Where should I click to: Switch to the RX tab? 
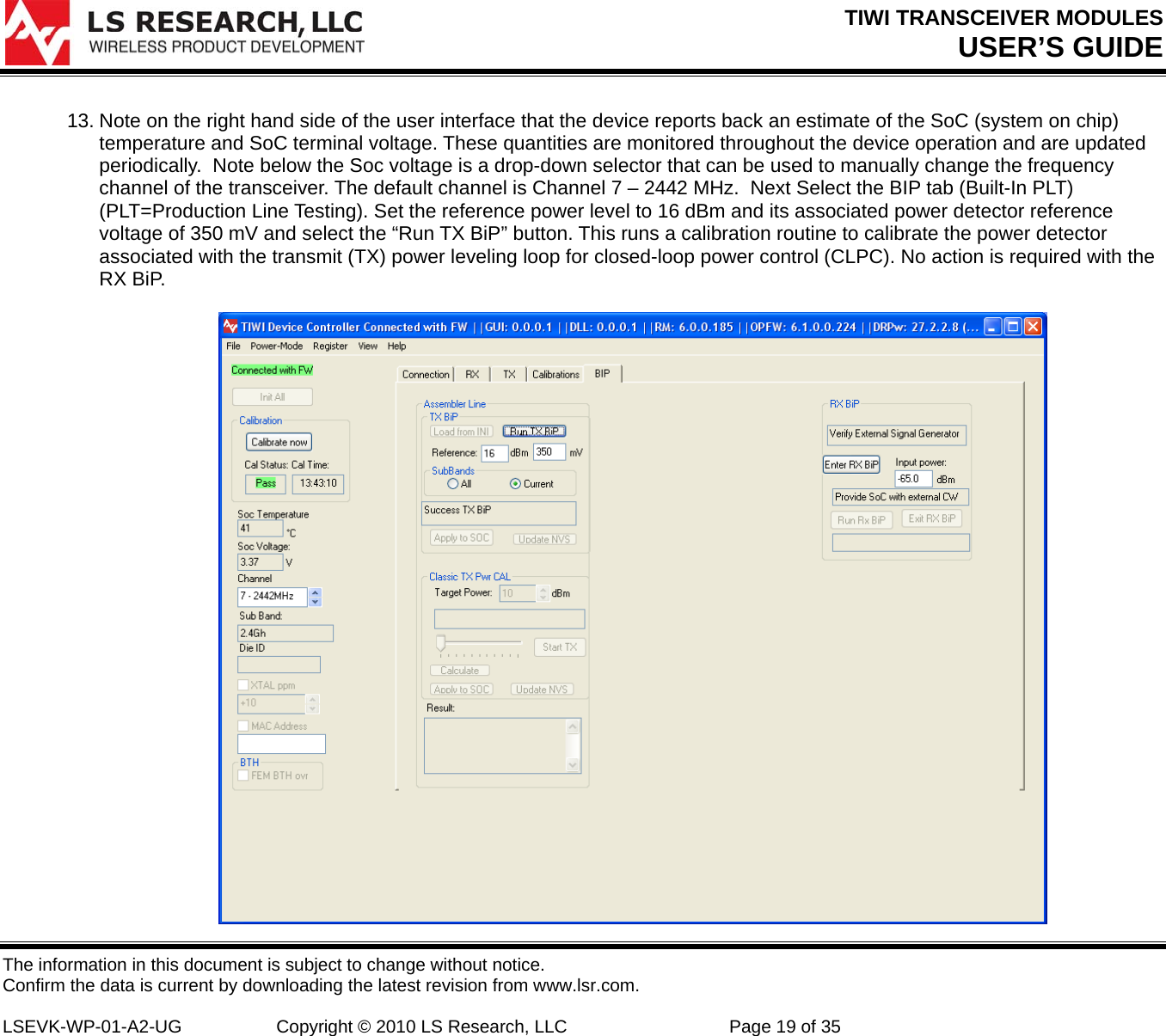(472, 375)
